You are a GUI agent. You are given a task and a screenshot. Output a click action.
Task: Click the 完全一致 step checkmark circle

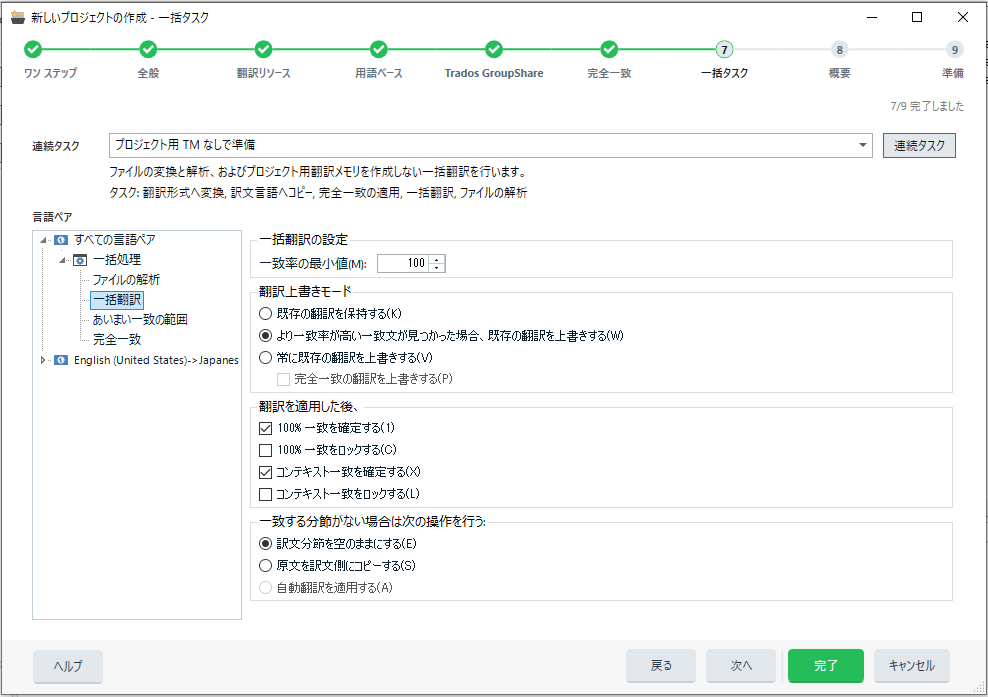click(x=609, y=49)
